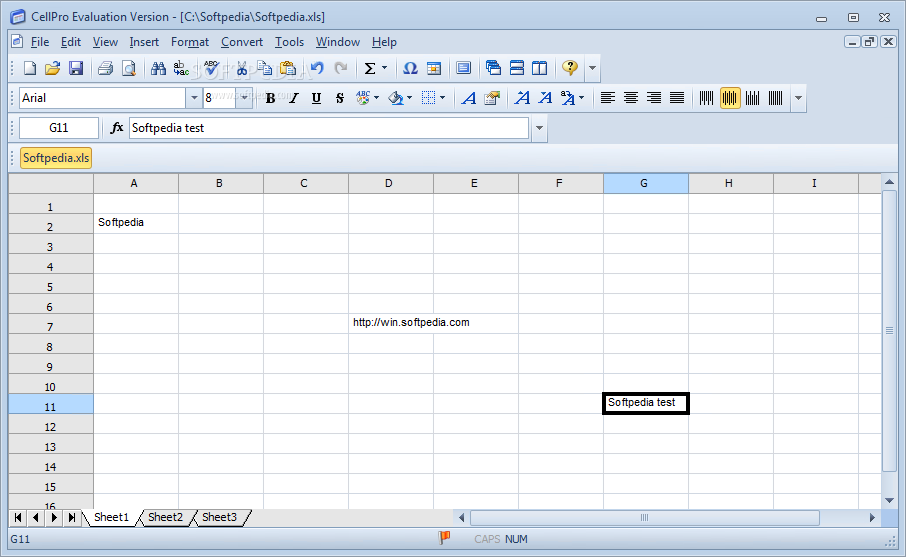
Task: Run the spell check tool
Action: click(x=211, y=68)
